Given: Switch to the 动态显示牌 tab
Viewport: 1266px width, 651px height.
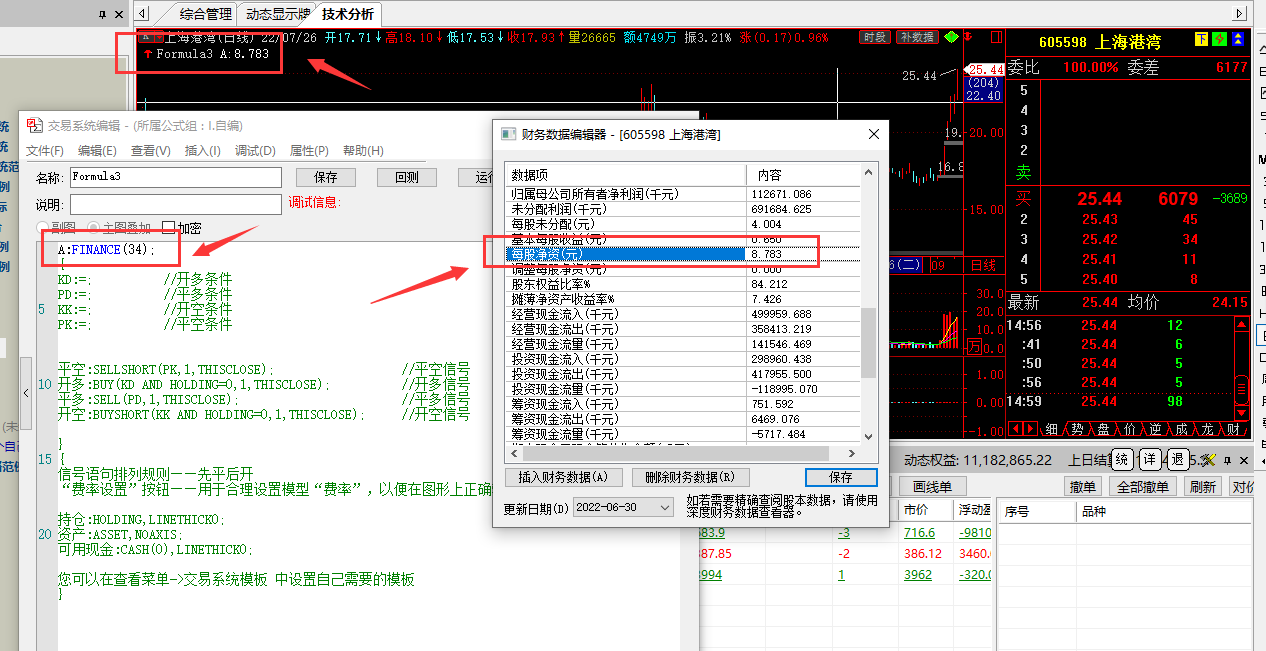Looking at the screenshot, I should [x=277, y=14].
